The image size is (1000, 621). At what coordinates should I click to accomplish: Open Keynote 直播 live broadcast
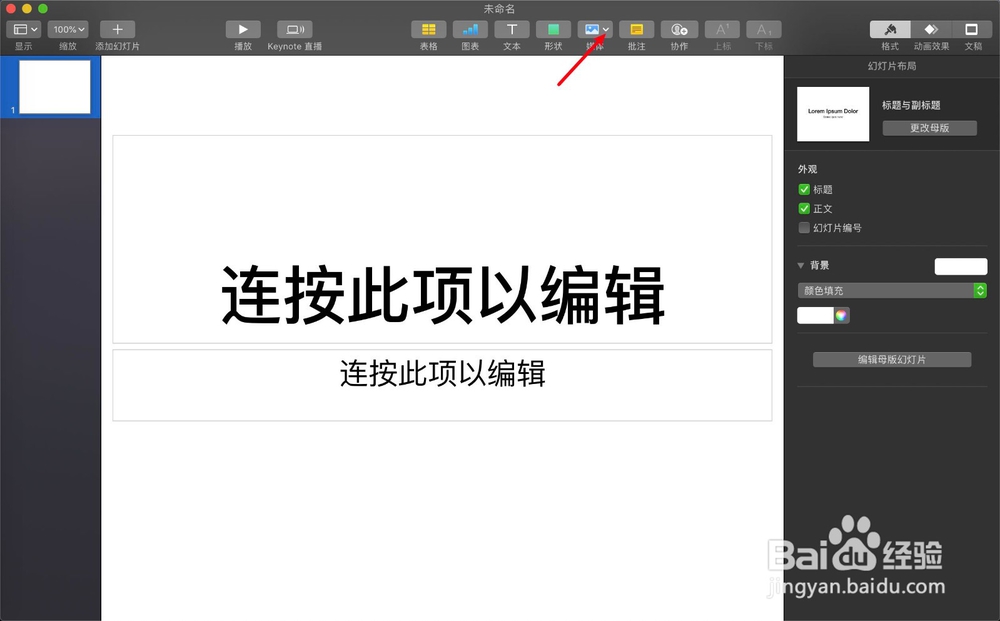coord(294,30)
